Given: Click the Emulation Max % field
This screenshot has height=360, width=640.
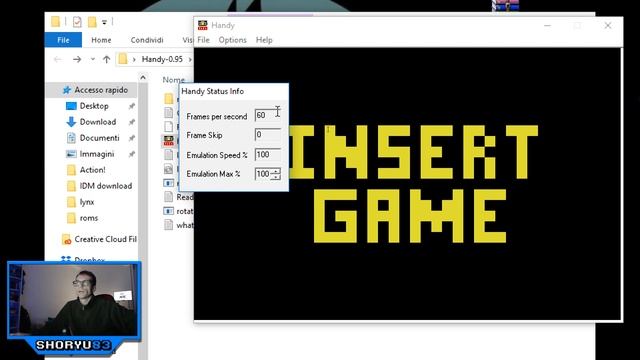Looking at the screenshot, I should (x=263, y=174).
